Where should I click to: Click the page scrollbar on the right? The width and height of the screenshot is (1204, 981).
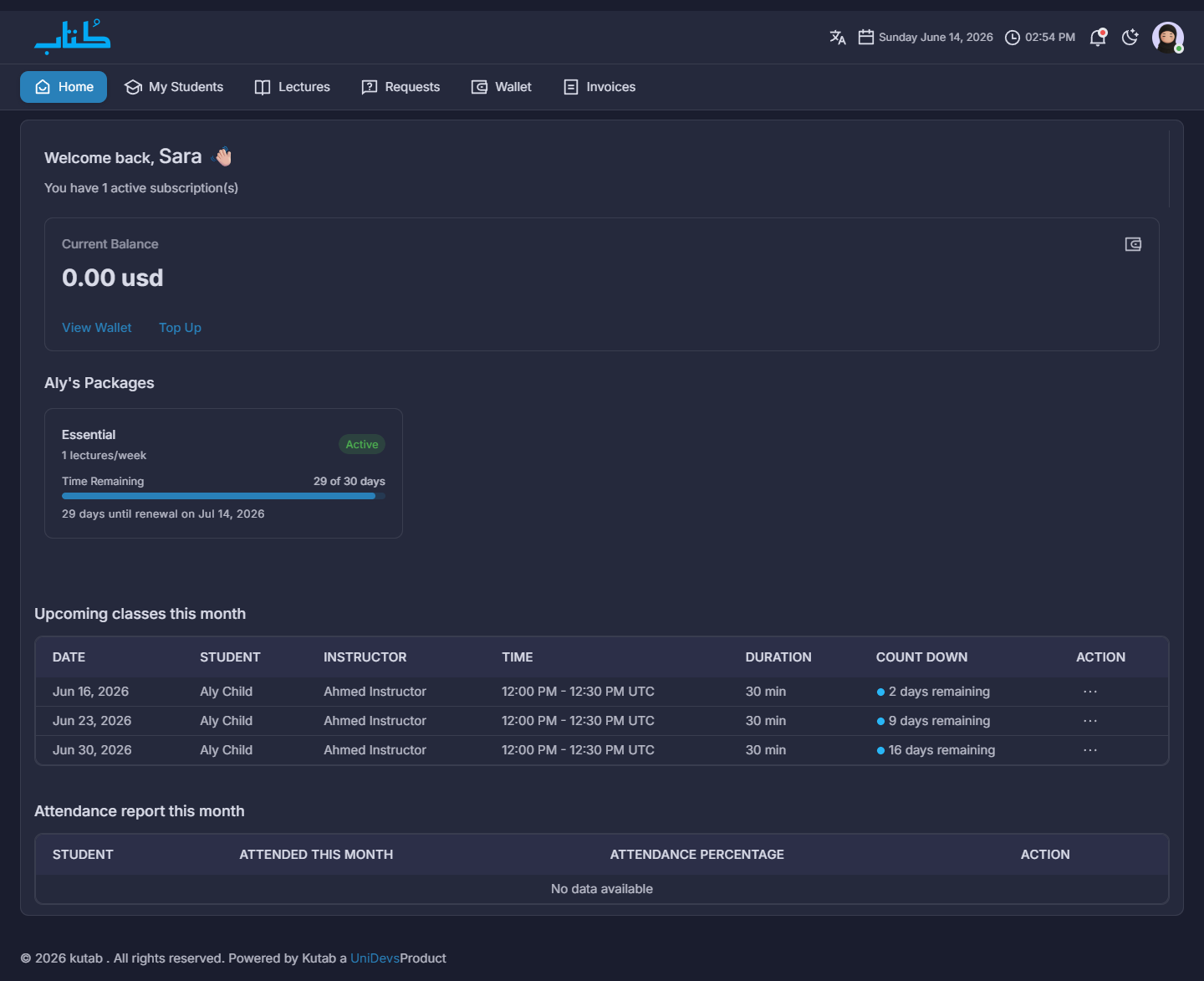click(1169, 168)
